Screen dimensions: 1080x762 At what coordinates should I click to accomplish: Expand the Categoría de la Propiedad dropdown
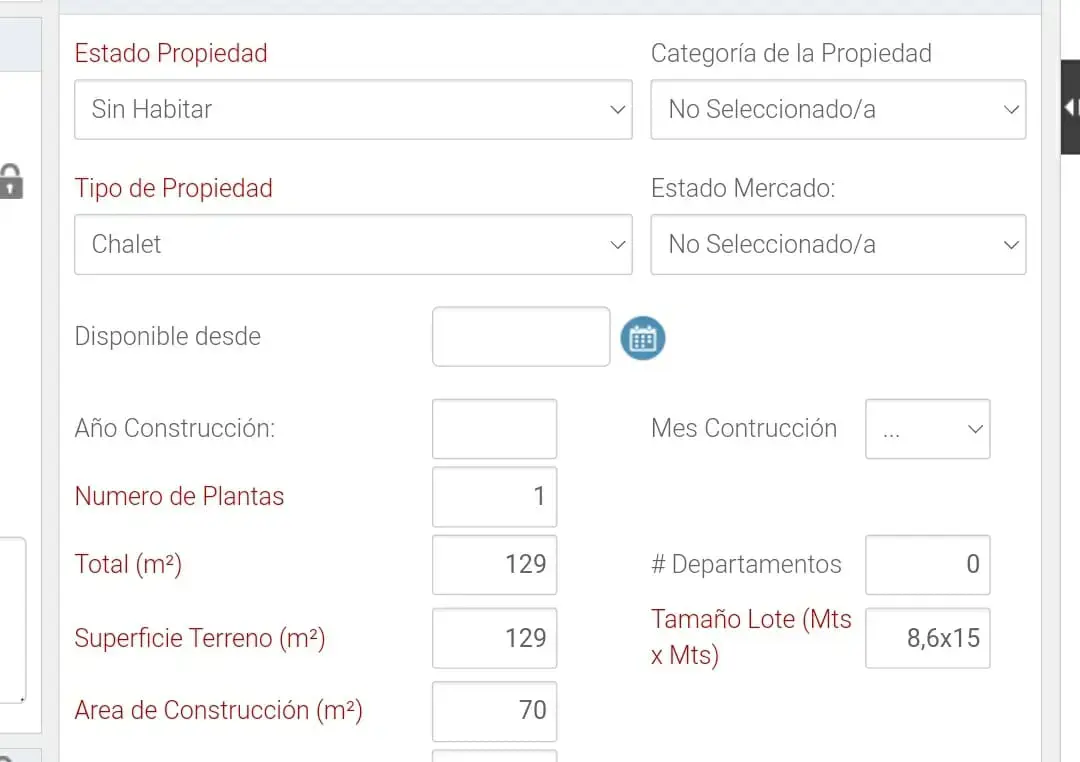pos(838,109)
